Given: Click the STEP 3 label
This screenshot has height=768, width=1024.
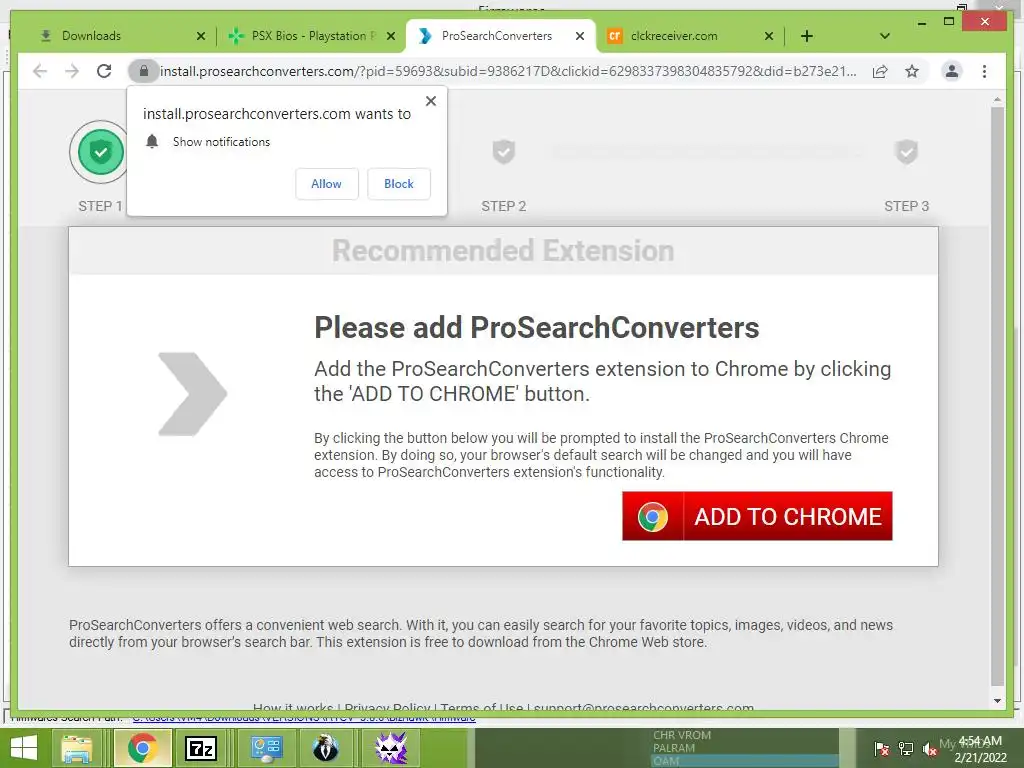Looking at the screenshot, I should [x=906, y=206].
